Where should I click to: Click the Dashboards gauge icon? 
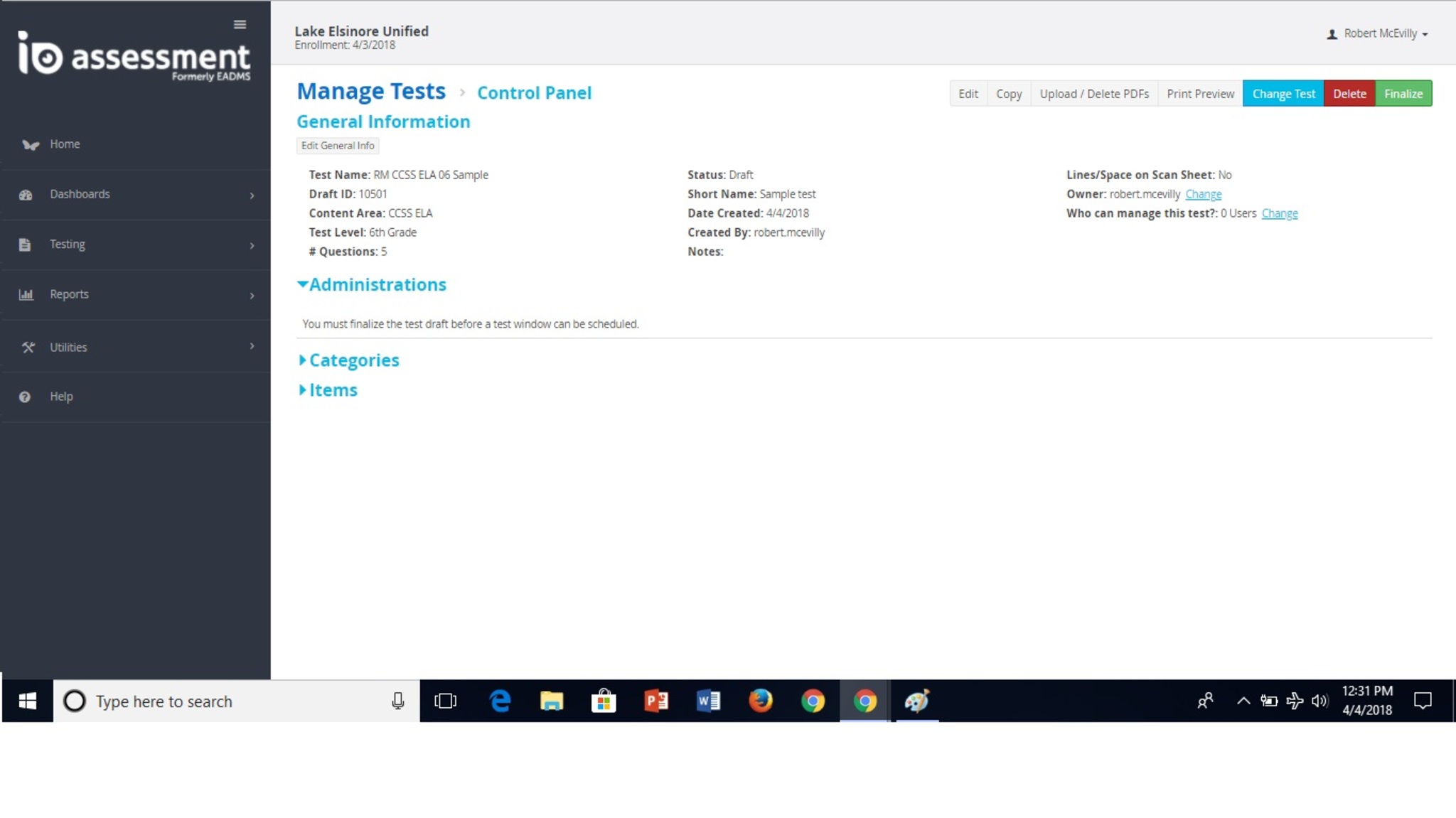coord(26,195)
